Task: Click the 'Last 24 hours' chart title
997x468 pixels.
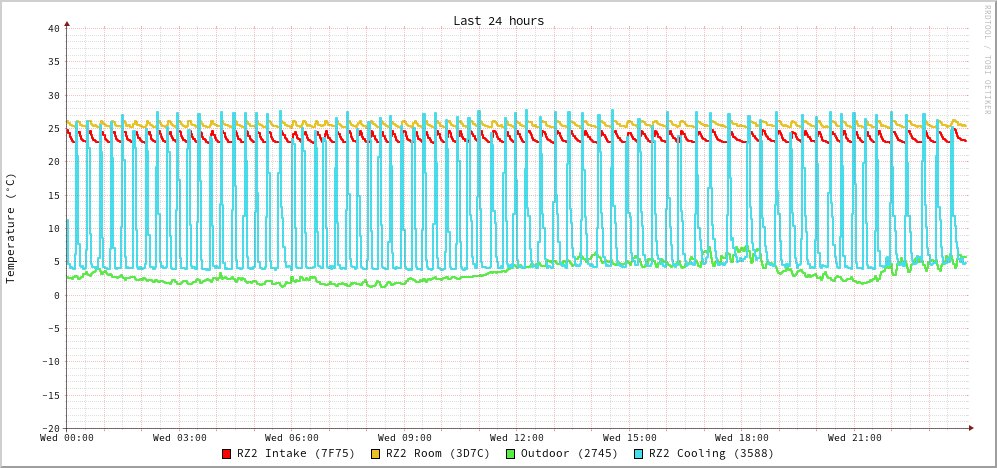Action: tap(498, 21)
